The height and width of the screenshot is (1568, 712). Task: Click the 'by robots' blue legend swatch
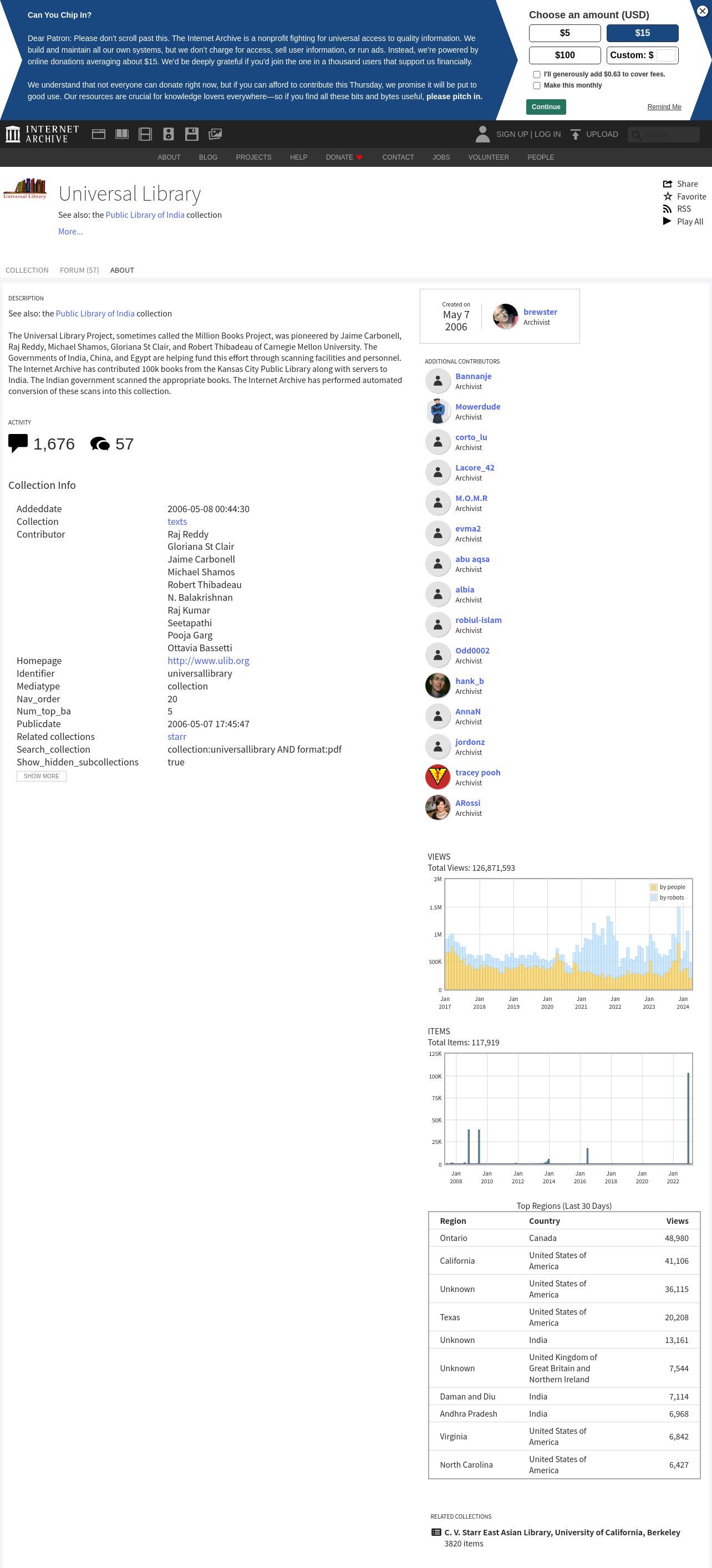(x=654, y=897)
